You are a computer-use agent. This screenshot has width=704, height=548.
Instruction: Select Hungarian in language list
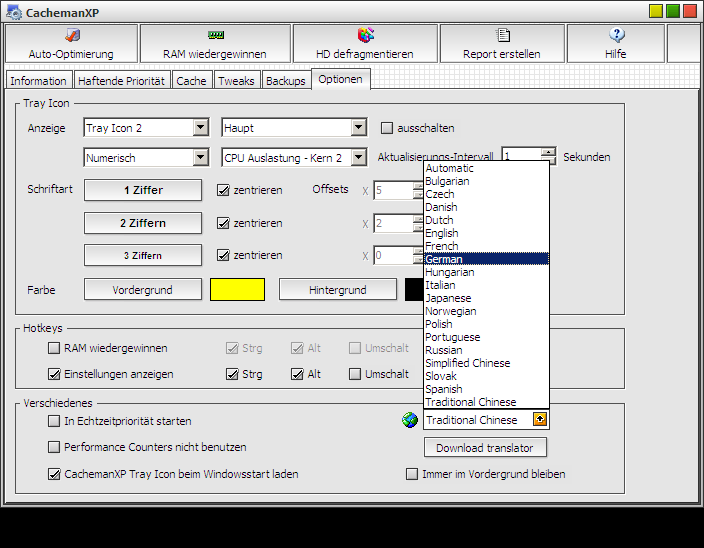[486, 272]
